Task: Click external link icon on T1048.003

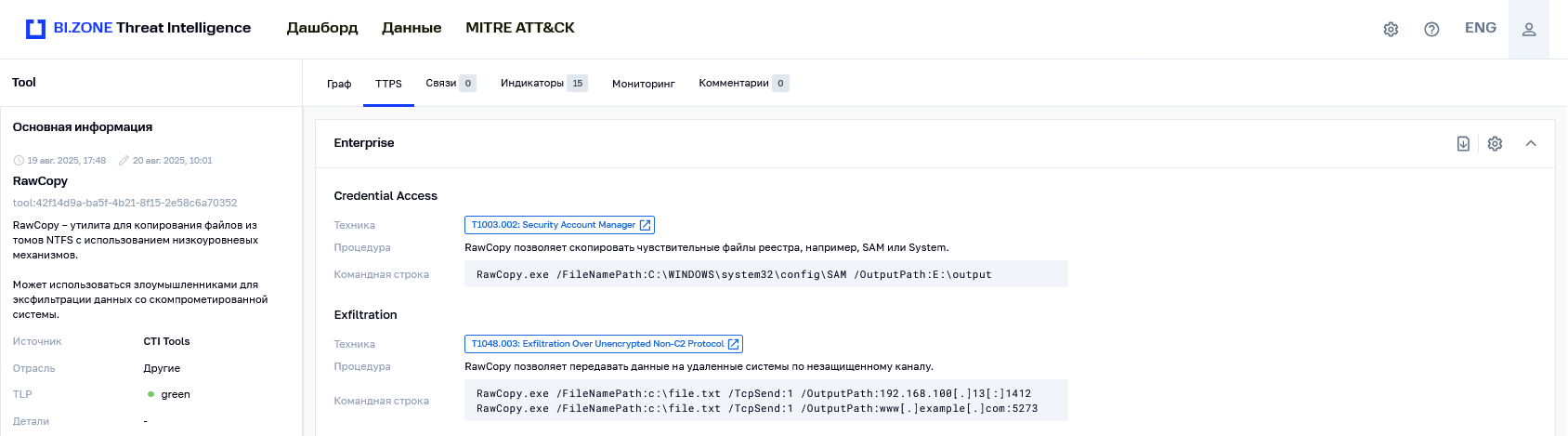Action: 733,344
